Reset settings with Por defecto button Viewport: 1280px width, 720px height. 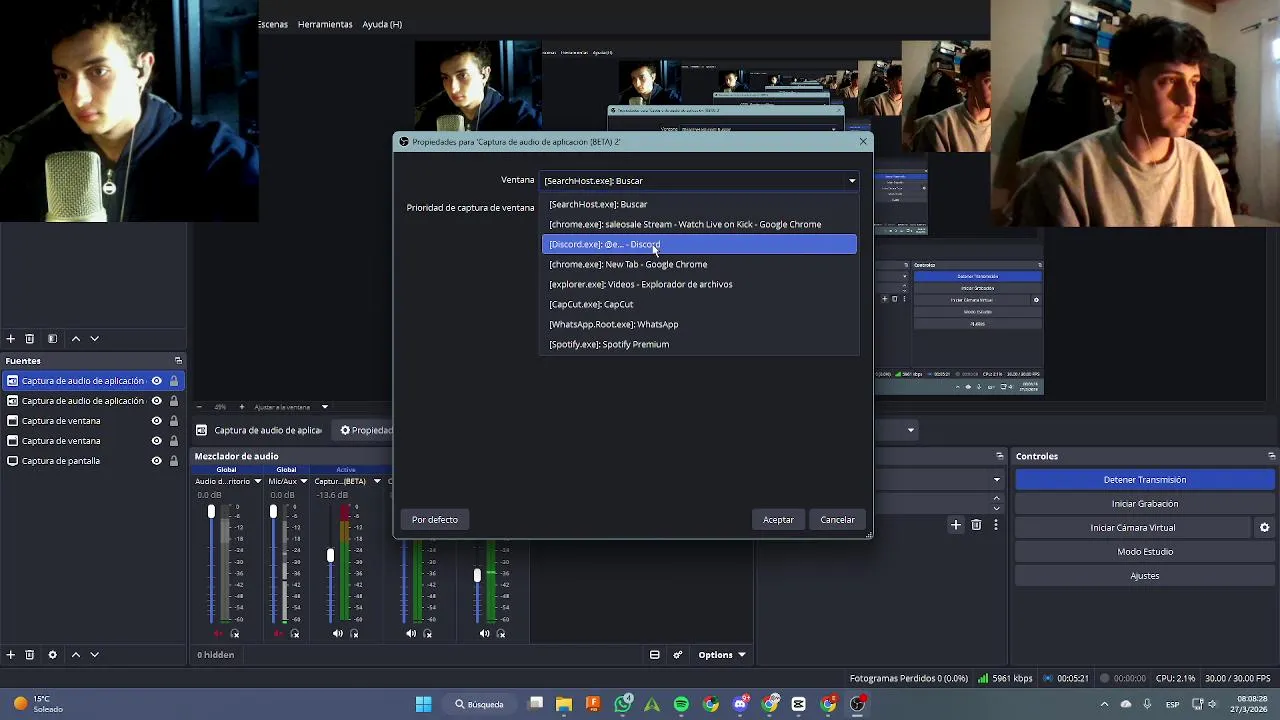click(435, 520)
